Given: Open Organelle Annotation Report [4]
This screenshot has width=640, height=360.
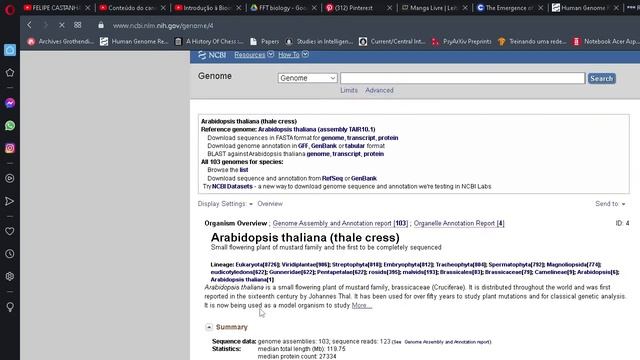Looking at the screenshot, I should tap(459, 223).
